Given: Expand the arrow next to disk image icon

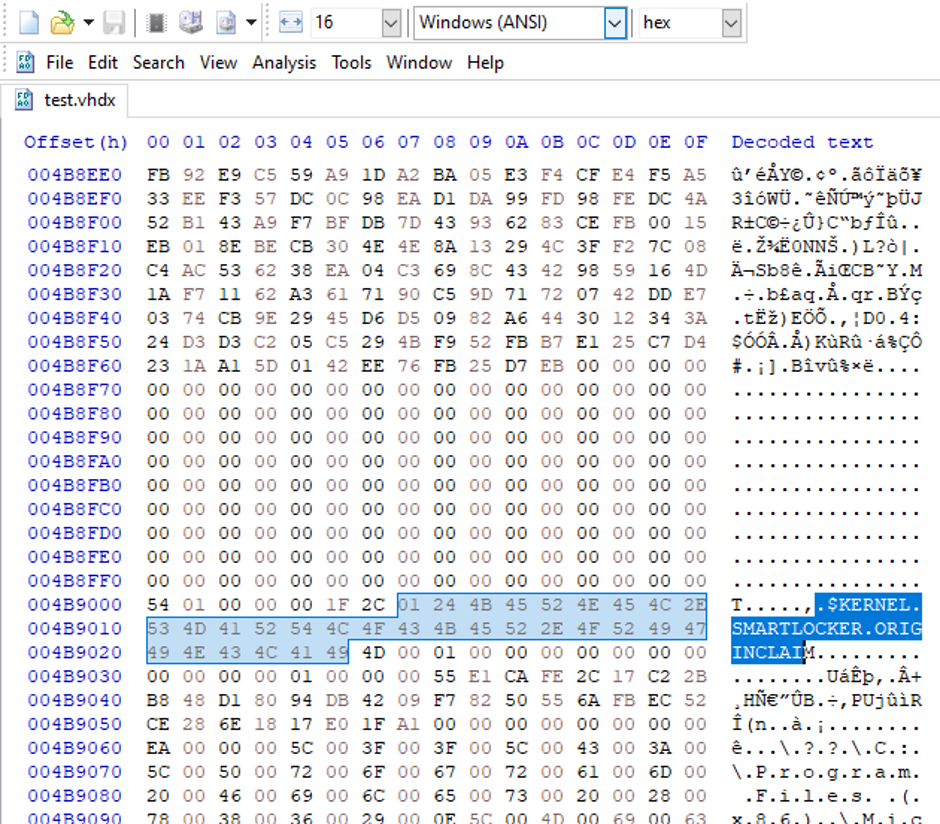Looking at the screenshot, I should point(251,23).
